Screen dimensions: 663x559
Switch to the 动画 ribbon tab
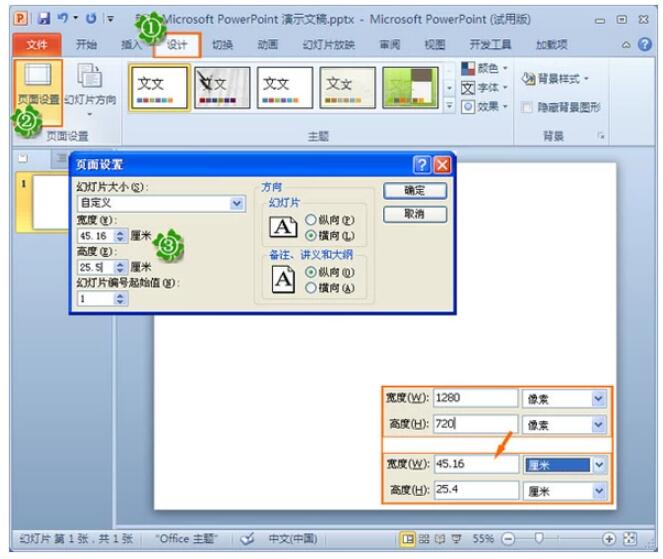268,44
